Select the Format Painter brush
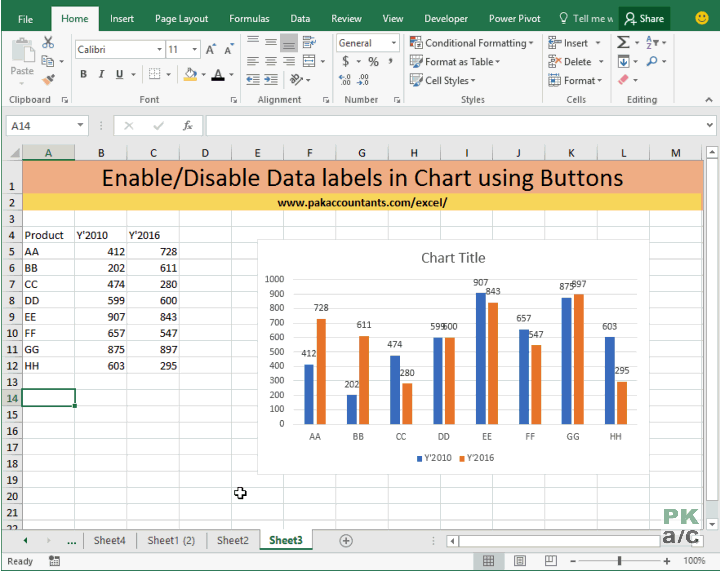720x571 pixels. point(48,80)
